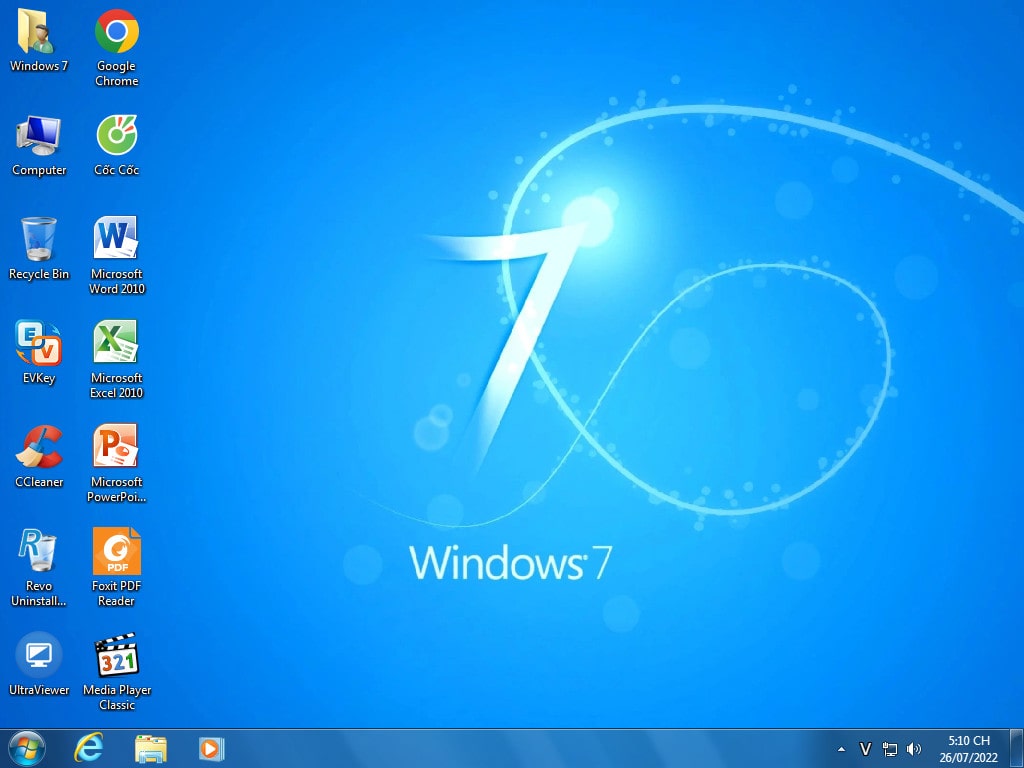Viewport: 1024px width, 768px height.
Task: Switch input method via the V language indicator
Action: (865, 748)
